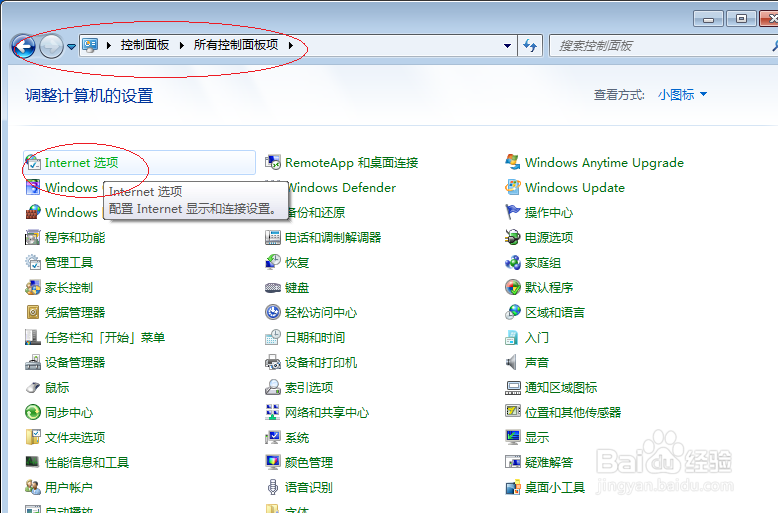Open the 系统 icon
The height and width of the screenshot is (513, 778).
pos(273,437)
